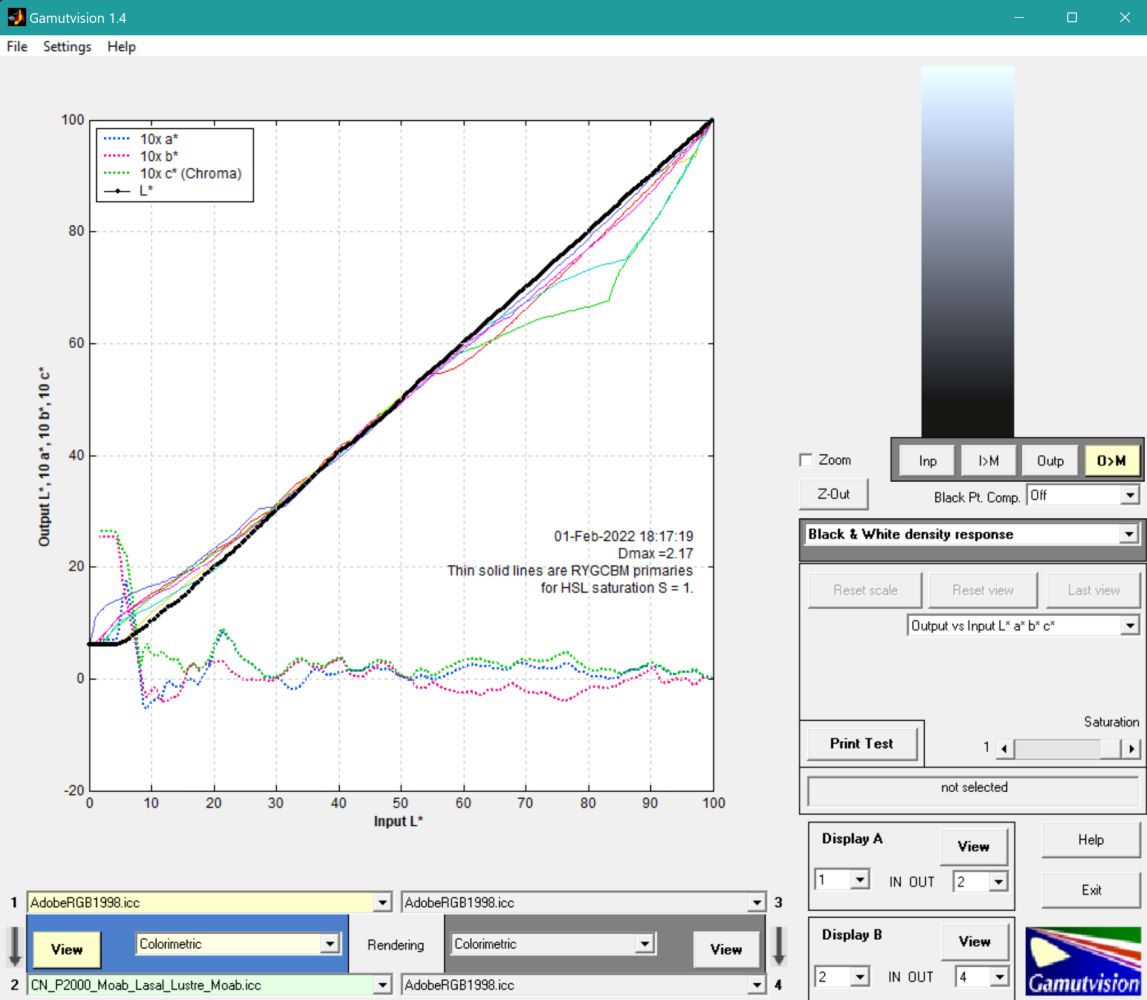Activate the Outp display mode
Screen dimensions: 1147x1000
point(1050,460)
